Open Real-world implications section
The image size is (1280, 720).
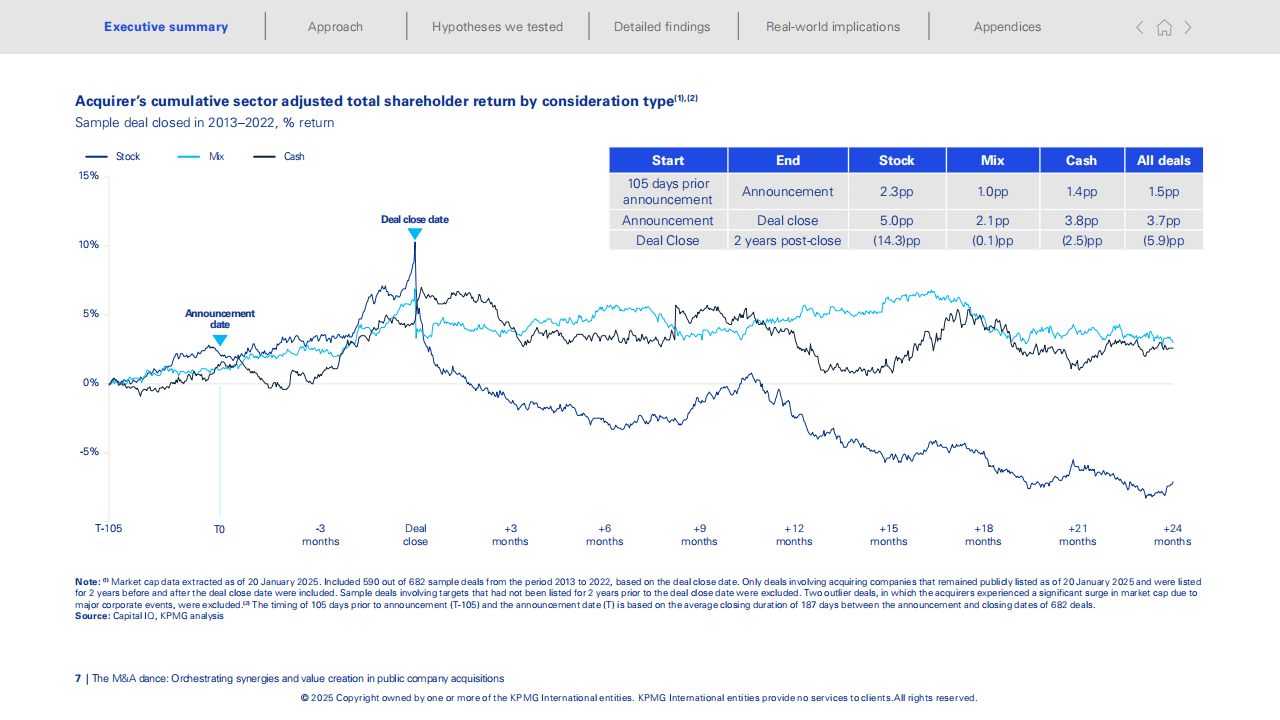pos(833,27)
